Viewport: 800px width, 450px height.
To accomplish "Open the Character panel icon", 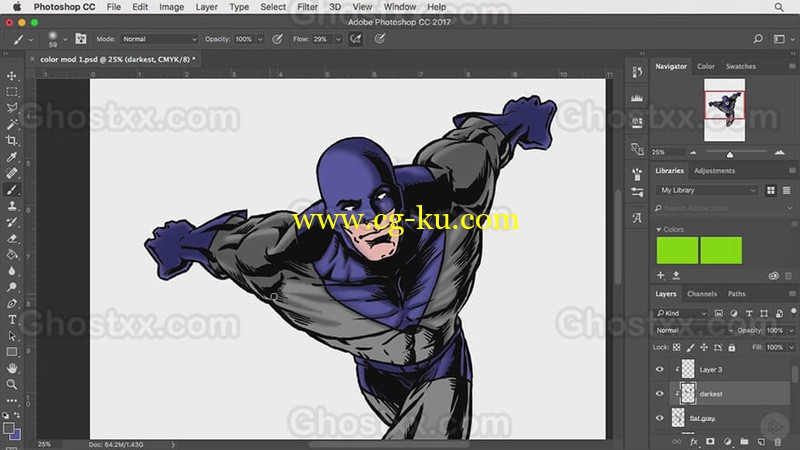I will 637,218.
